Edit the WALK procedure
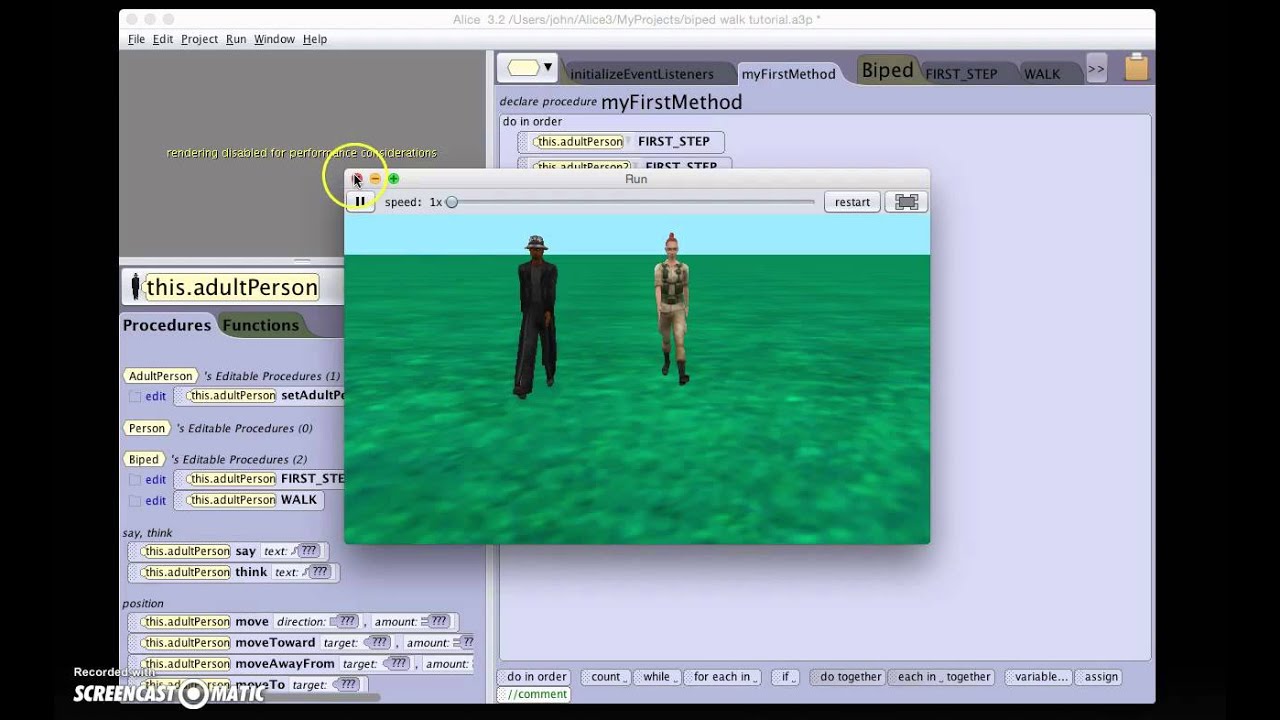 (155, 501)
